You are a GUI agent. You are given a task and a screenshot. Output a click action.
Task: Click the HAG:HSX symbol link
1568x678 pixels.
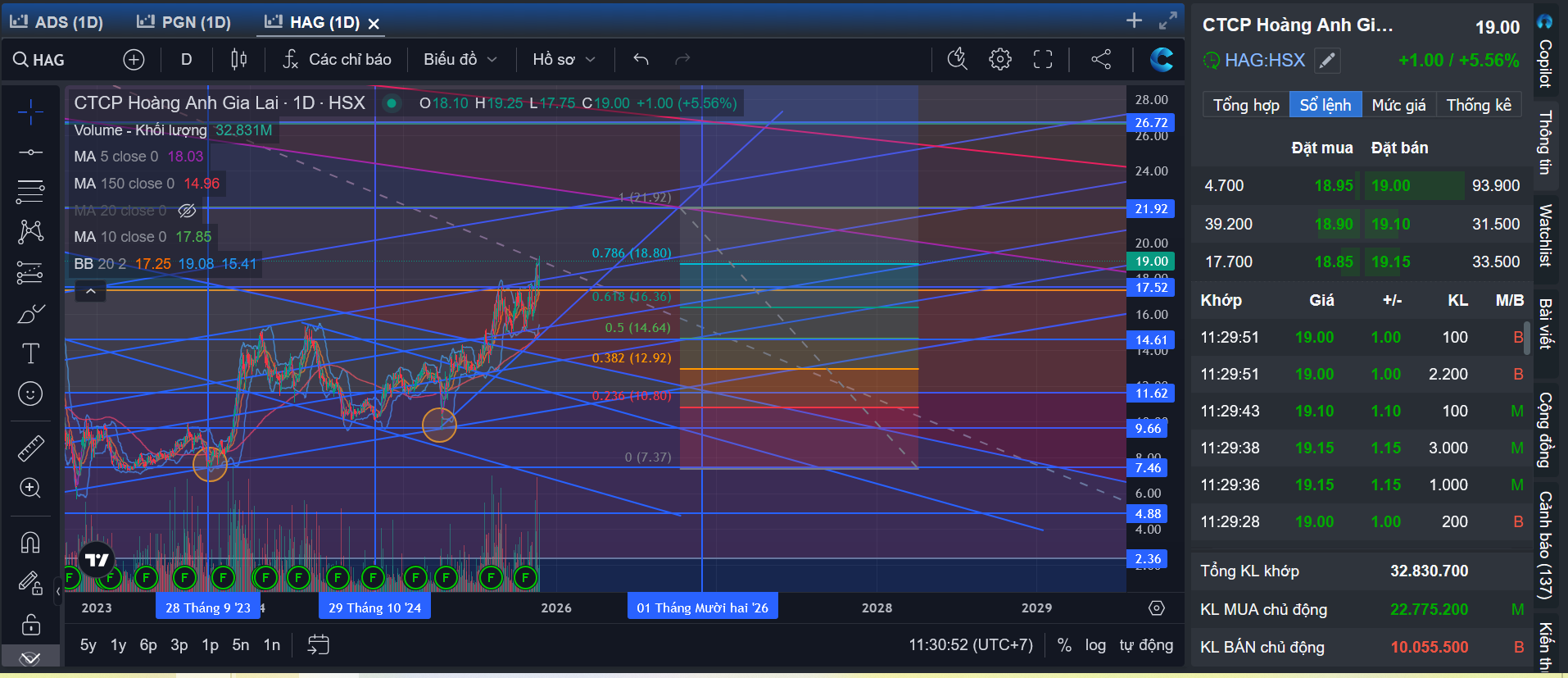coord(1265,60)
